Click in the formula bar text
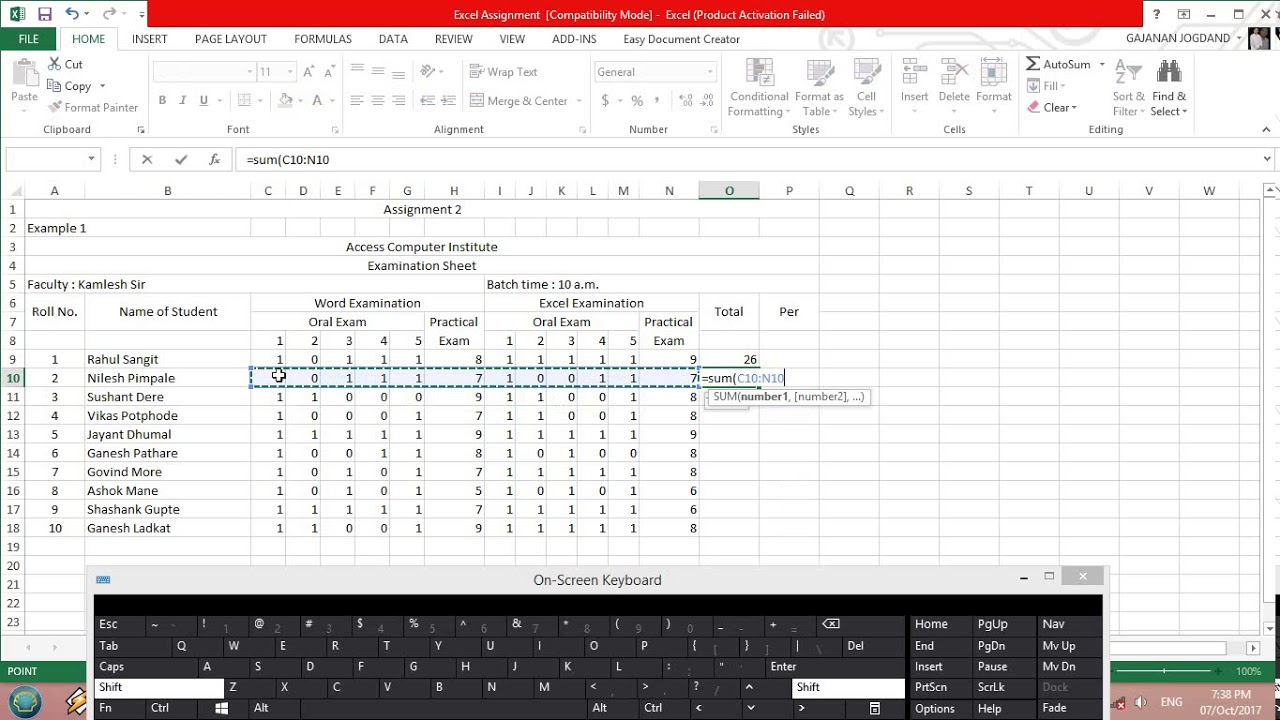1280x720 pixels. (x=288, y=159)
